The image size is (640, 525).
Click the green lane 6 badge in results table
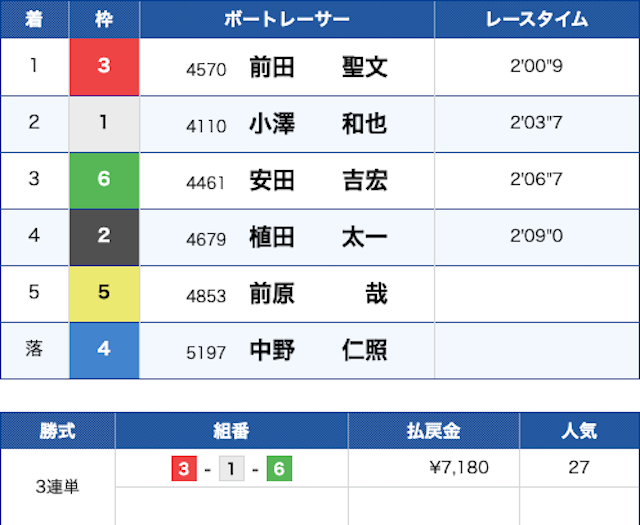coord(104,180)
